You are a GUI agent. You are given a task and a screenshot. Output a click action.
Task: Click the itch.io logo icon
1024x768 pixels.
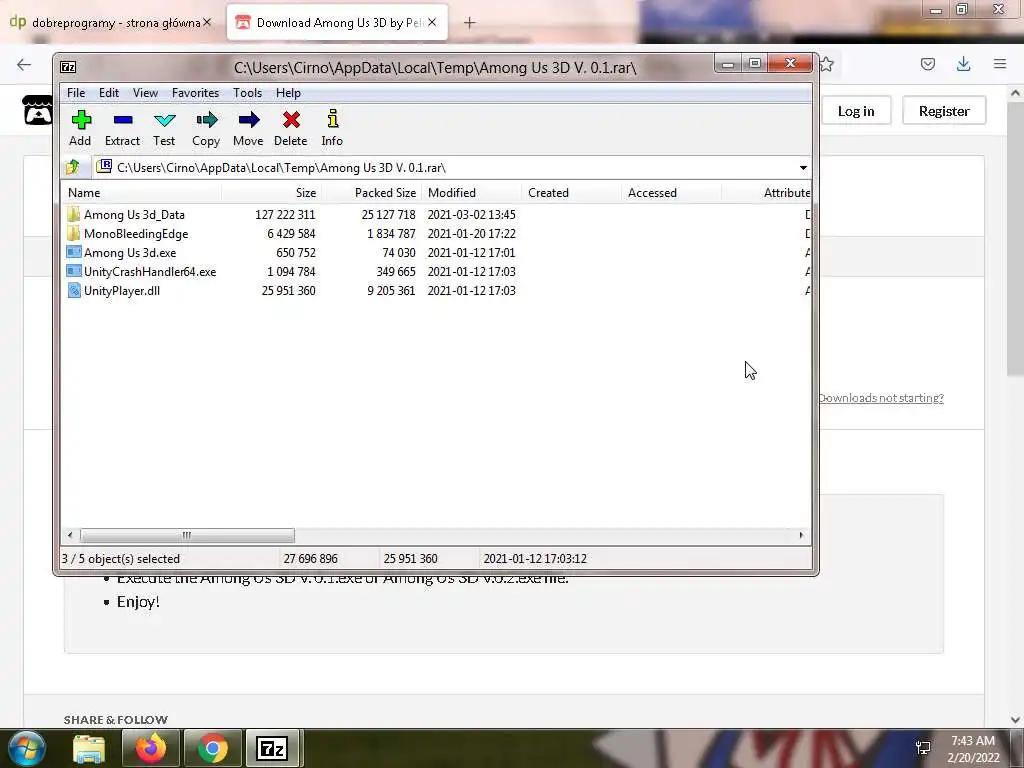38,110
